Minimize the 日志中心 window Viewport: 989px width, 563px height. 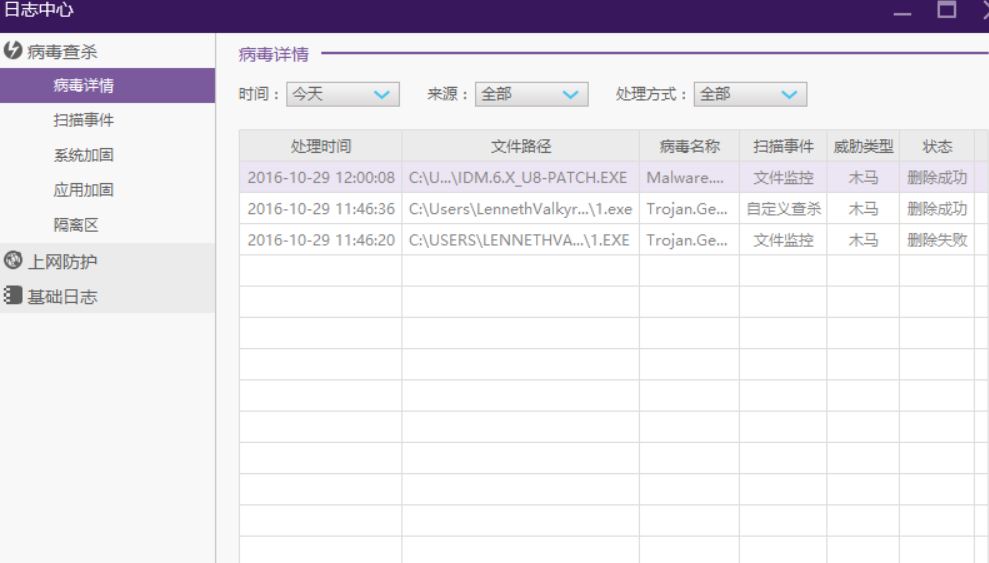[903, 13]
